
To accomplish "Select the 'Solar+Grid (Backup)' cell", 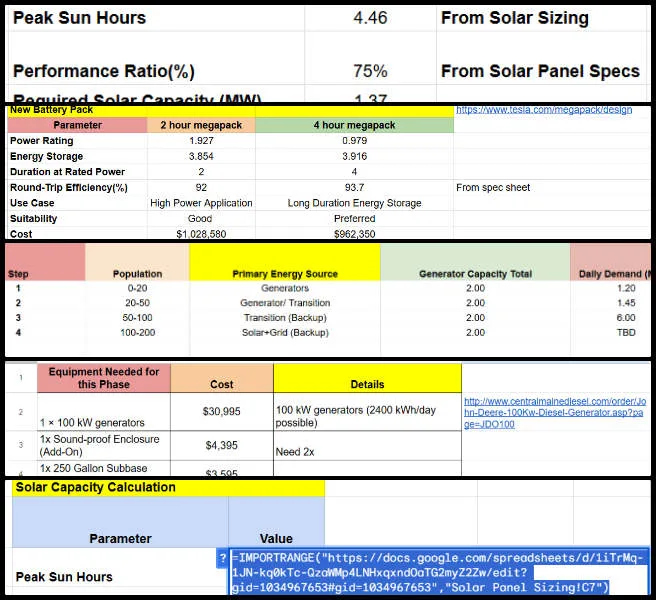I will (285, 333).
